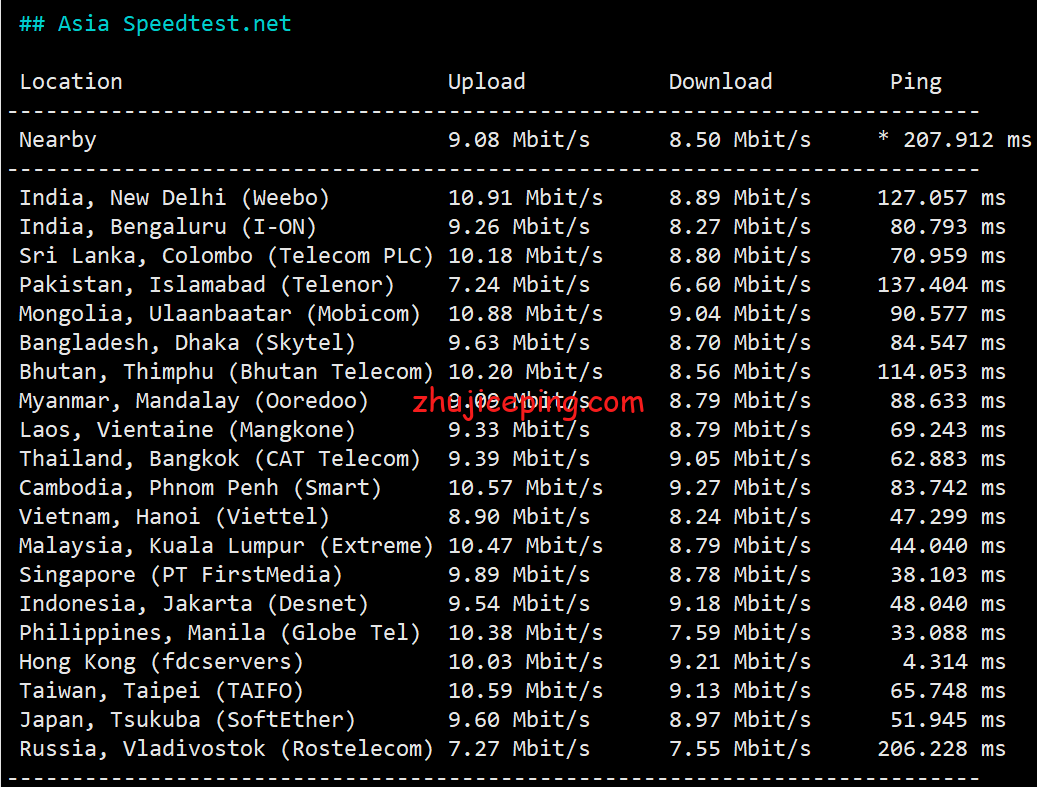The height and width of the screenshot is (787, 1037).
Task: Click ping value "38.103 ms"
Action: [948, 576]
